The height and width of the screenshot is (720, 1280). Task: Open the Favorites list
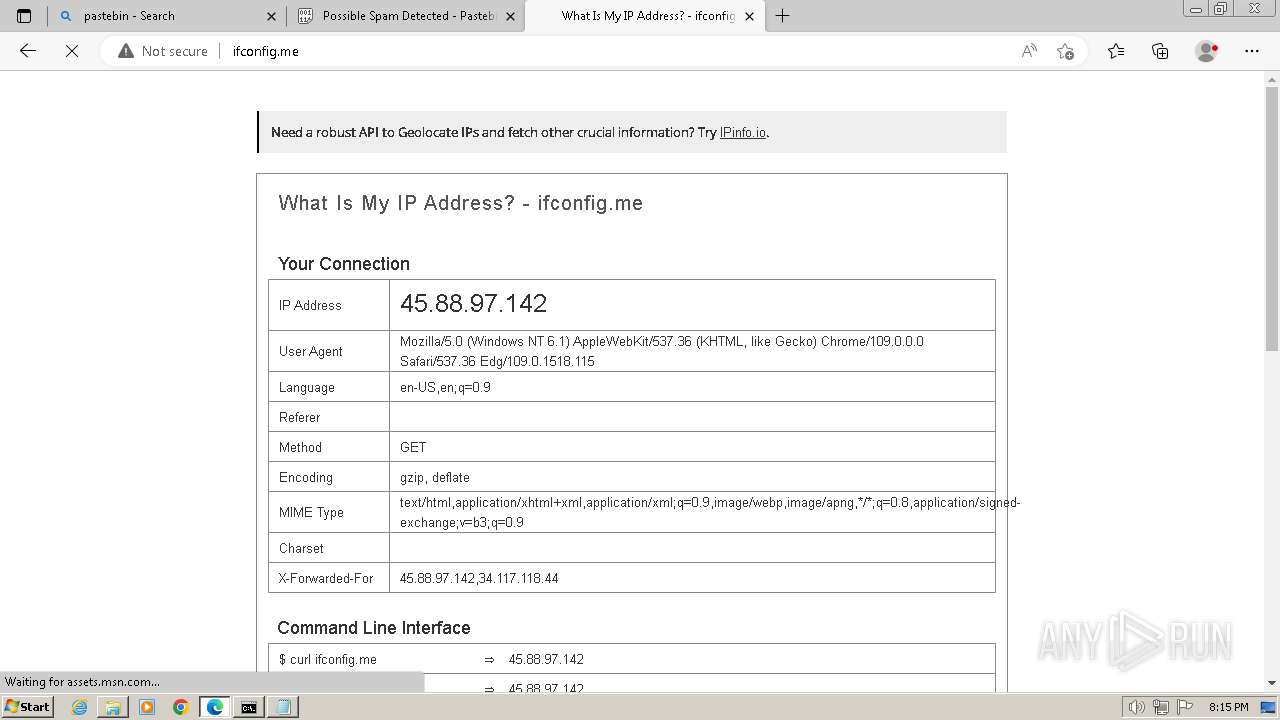click(x=1116, y=51)
